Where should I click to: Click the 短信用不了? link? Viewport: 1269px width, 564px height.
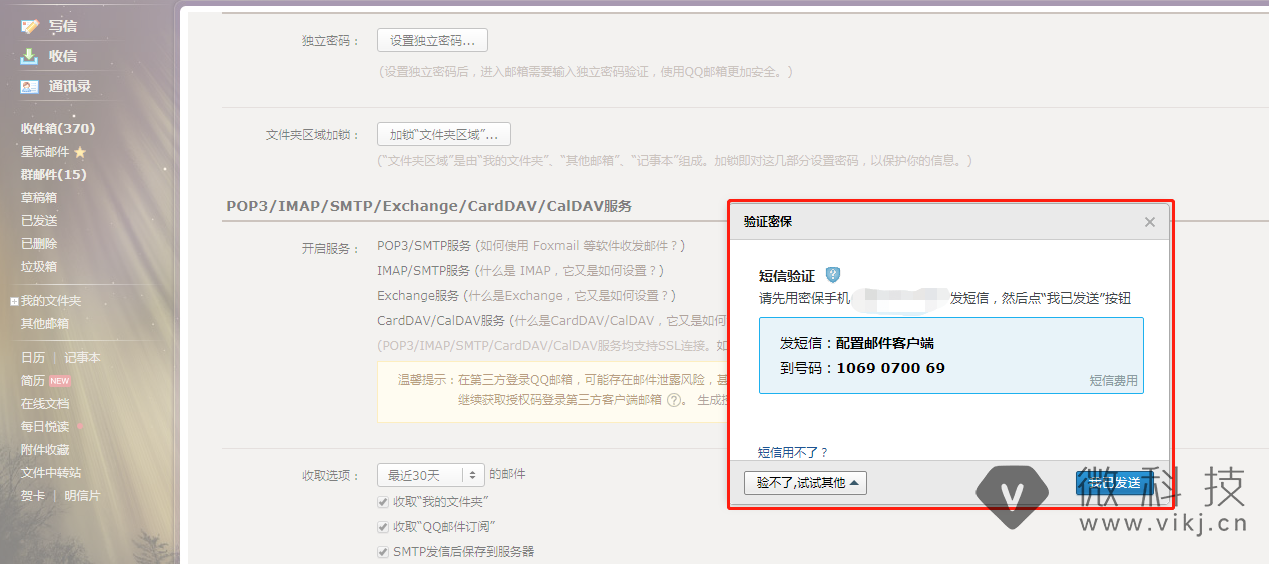coord(793,452)
